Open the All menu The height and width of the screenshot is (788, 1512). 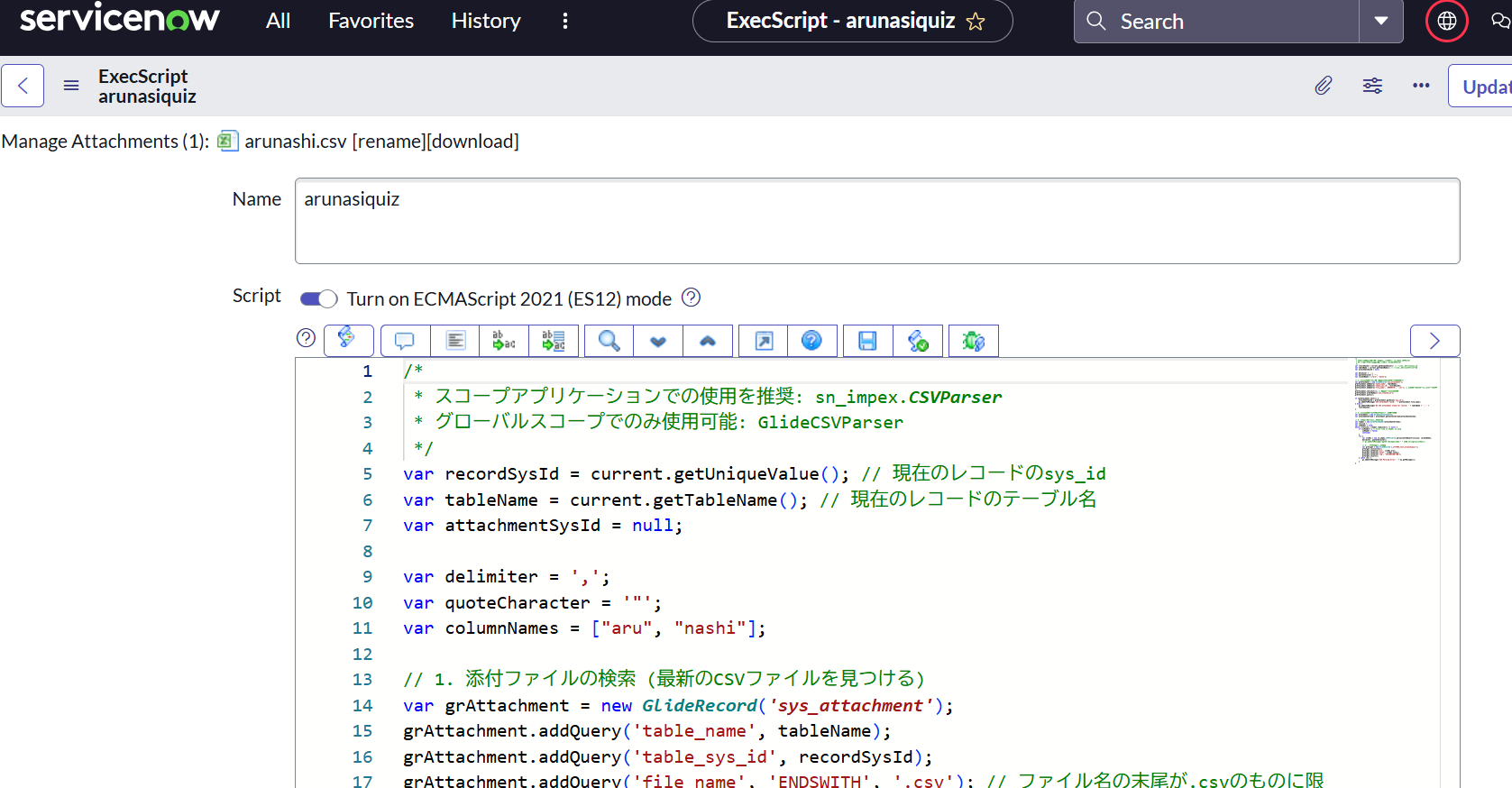pyautogui.click(x=278, y=21)
